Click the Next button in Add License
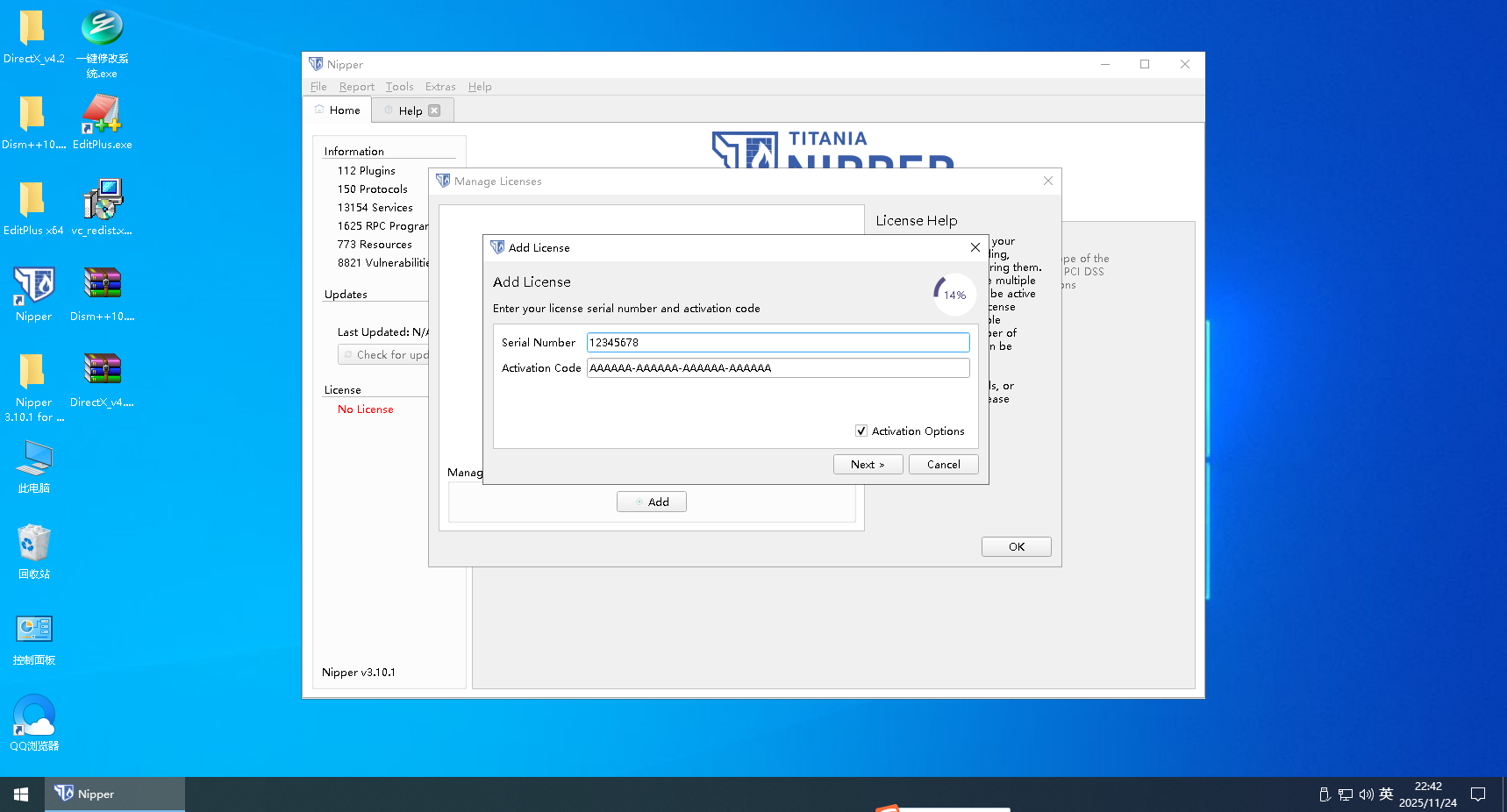 868,465
